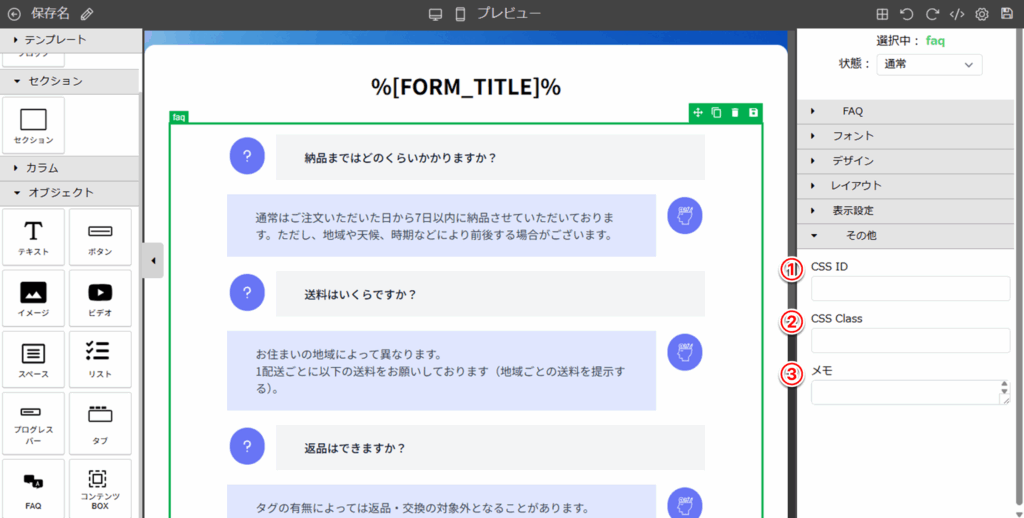Image resolution: width=1024 pixels, height=518 pixels.
Task: Open settings with the gear icon
Action: click(982, 14)
